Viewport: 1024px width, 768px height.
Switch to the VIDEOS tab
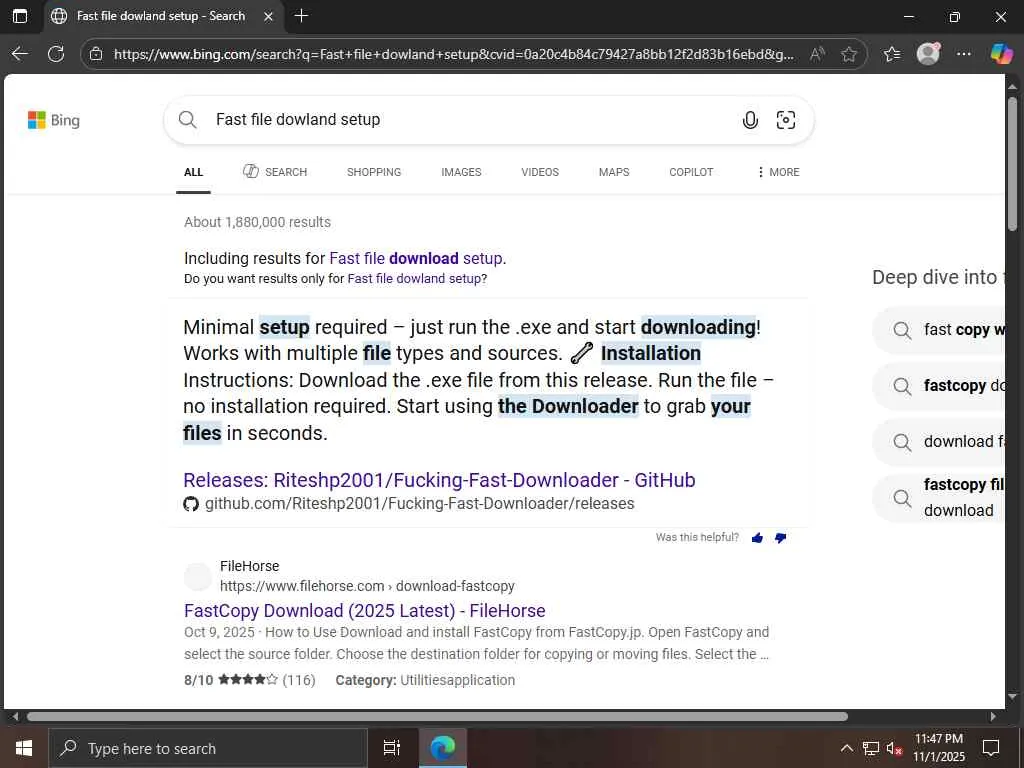(540, 172)
